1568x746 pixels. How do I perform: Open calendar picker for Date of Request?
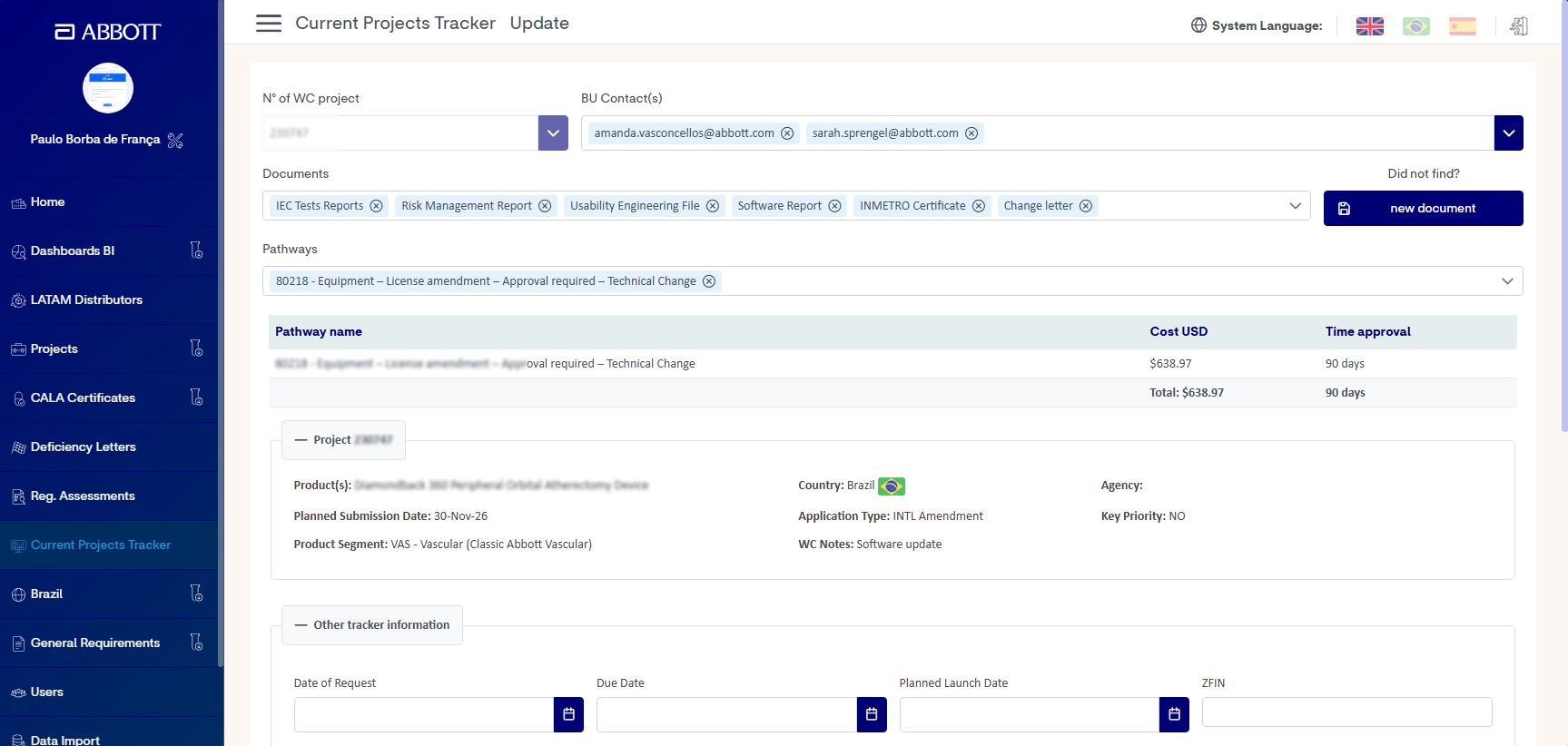(x=568, y=714)
